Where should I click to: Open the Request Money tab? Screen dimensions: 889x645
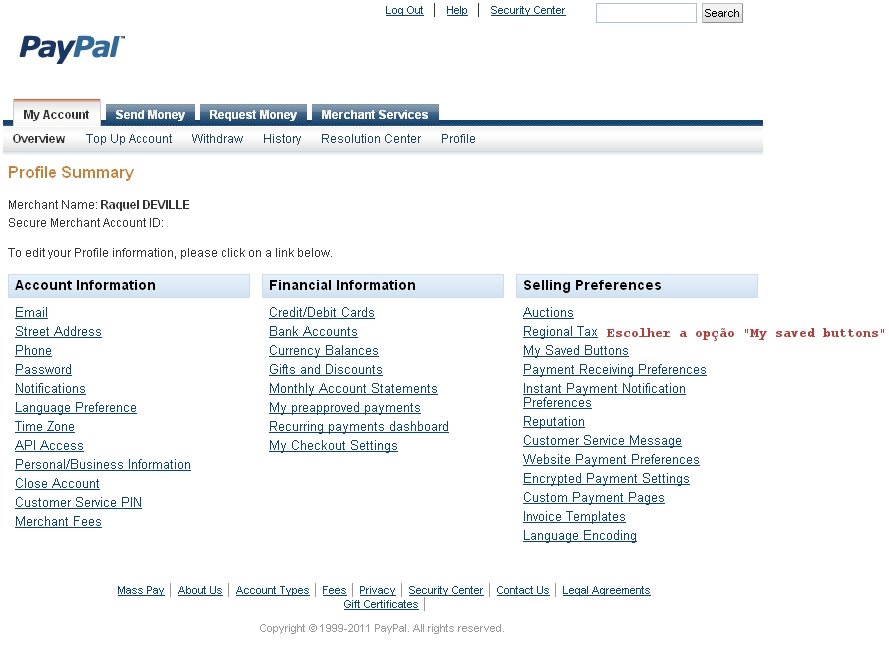pyautogui.click(x=253, y=114)
